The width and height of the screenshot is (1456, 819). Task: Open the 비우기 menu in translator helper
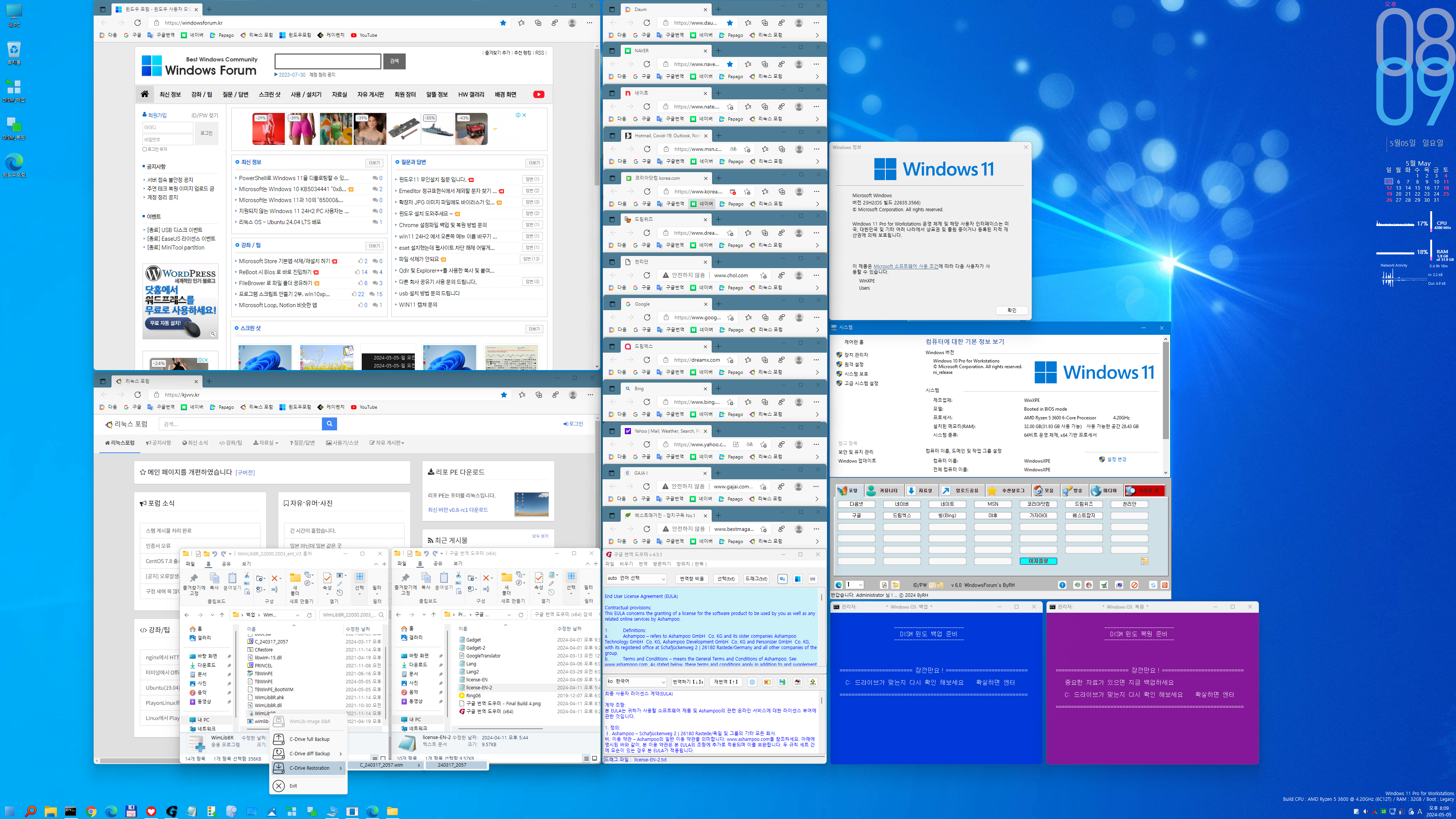click(x=626, y=563)
